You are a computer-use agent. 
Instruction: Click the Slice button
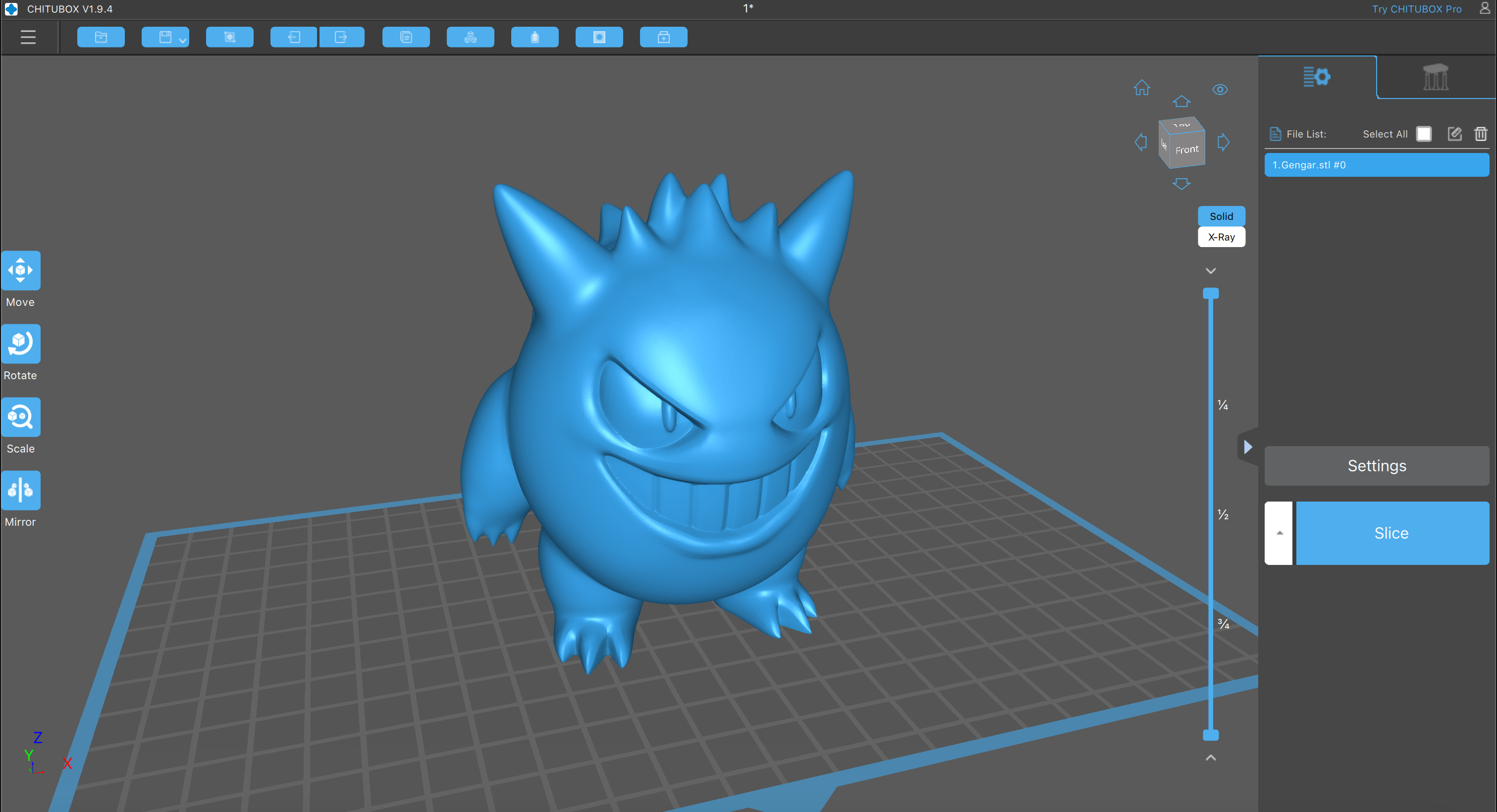pyautogui.click(x=1391, y=533)
